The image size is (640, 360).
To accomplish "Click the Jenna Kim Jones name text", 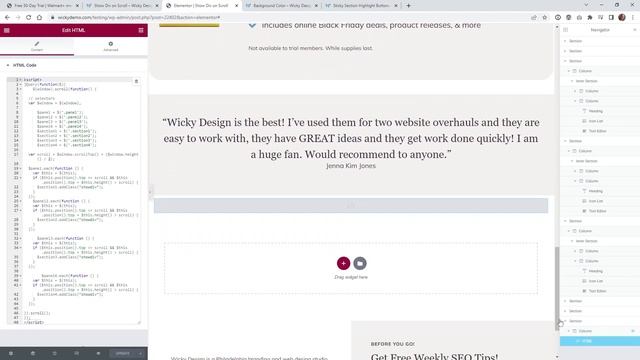I will pos(351,166).
